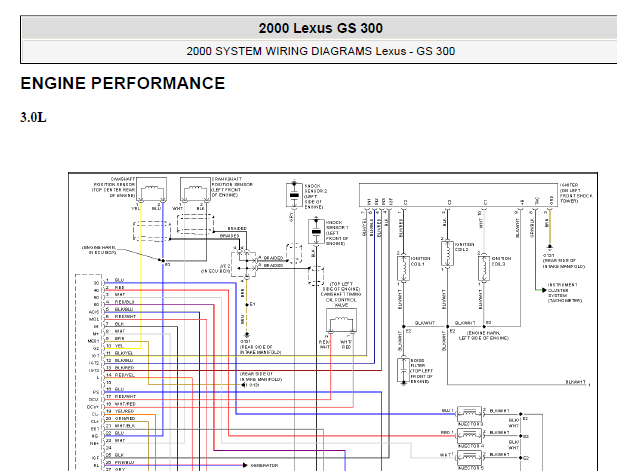Click the J/C 2 junction connector symbol

[x=244, y=264]
